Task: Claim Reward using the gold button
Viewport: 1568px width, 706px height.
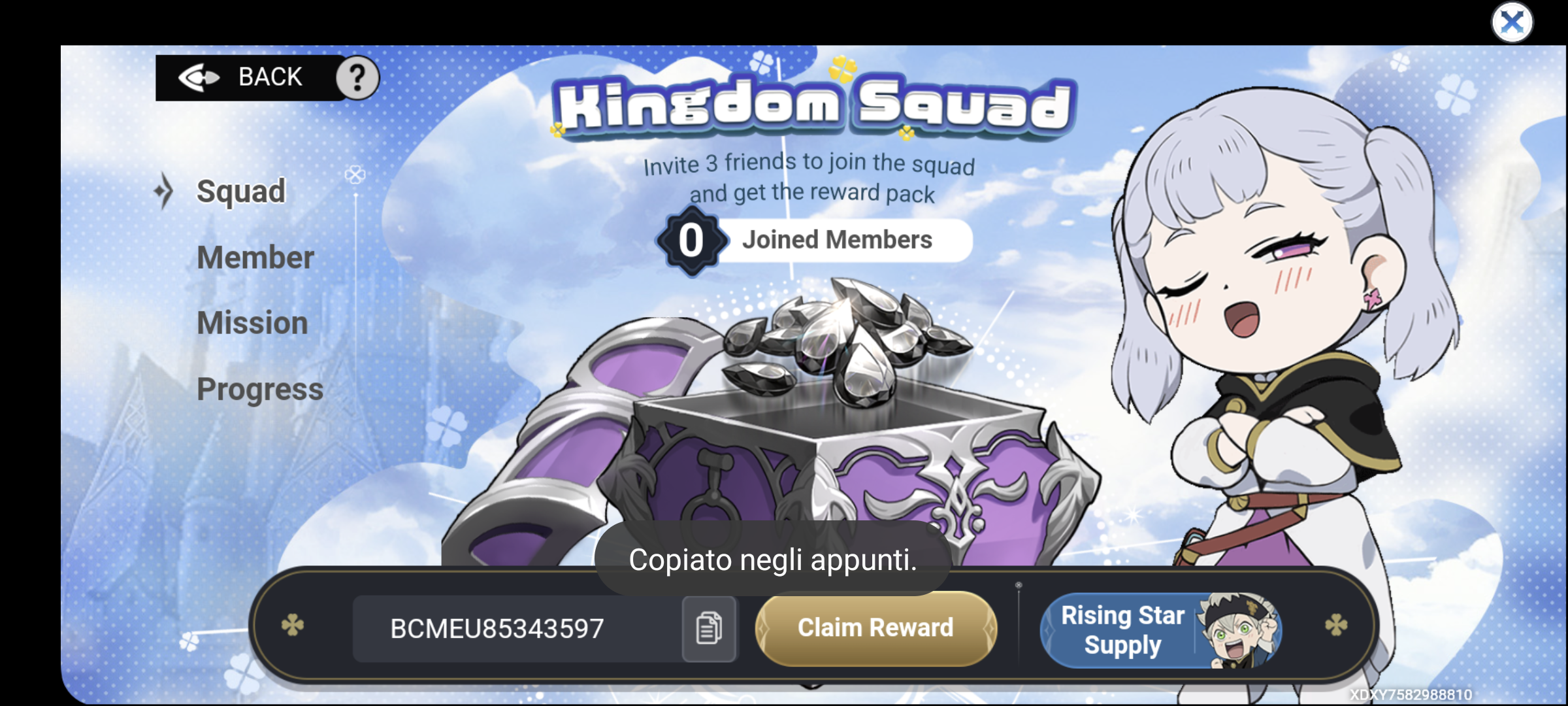Action: point(875,628)
